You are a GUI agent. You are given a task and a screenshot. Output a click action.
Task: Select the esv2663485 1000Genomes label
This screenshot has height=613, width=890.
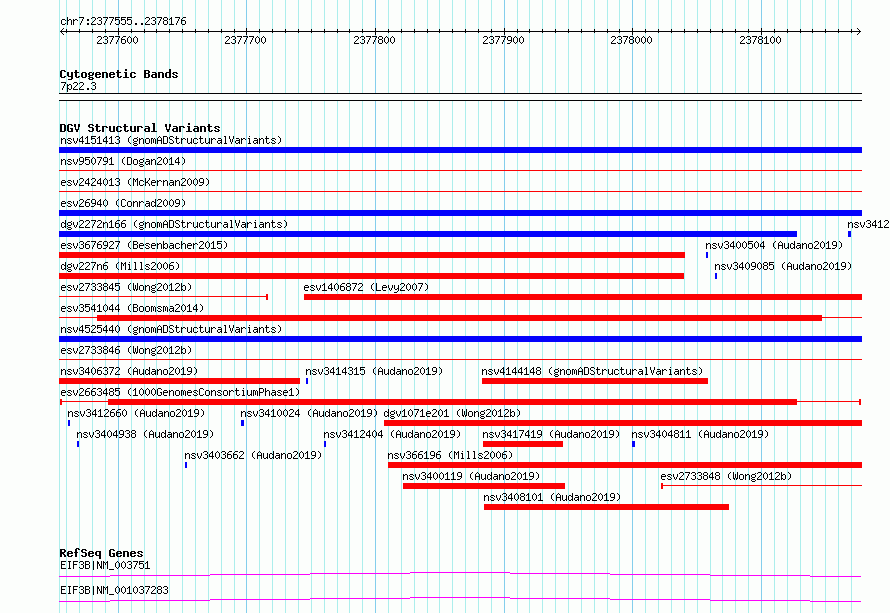(180, 392)
